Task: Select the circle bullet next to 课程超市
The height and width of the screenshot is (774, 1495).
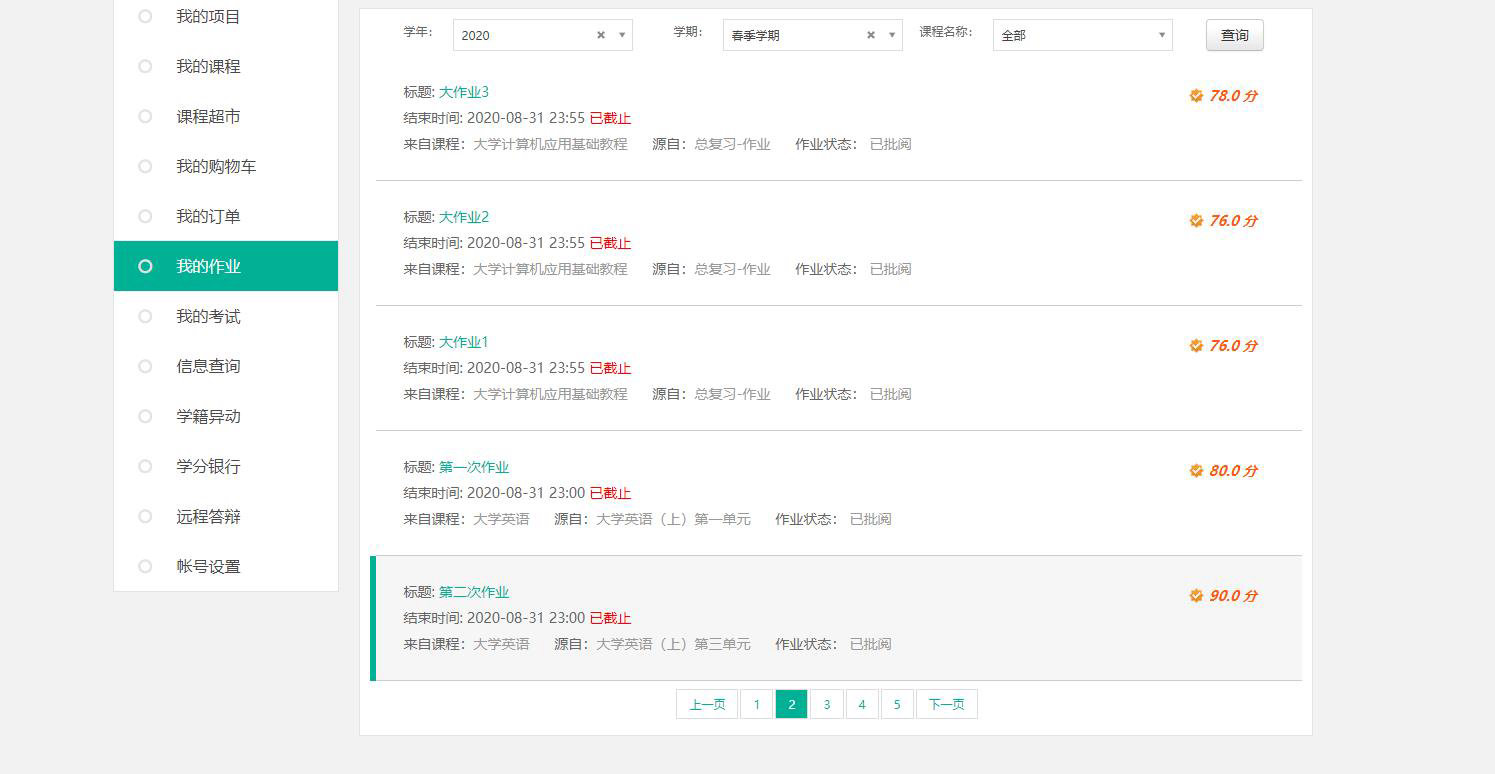Action: [145, 116]
